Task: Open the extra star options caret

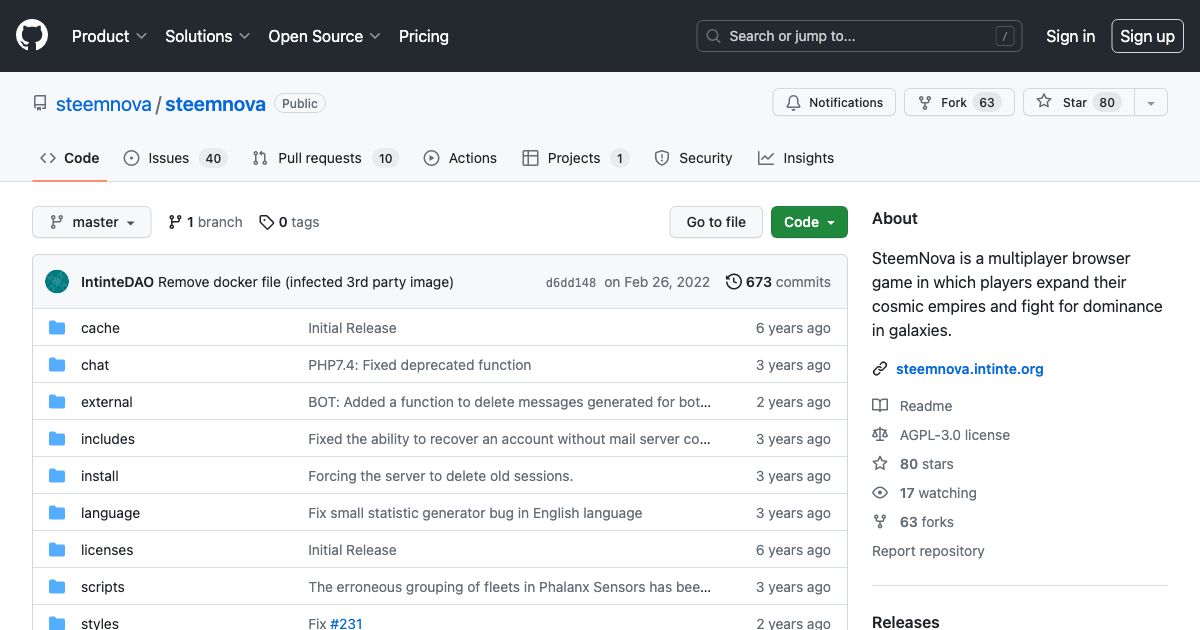Action: (1151, 102)
